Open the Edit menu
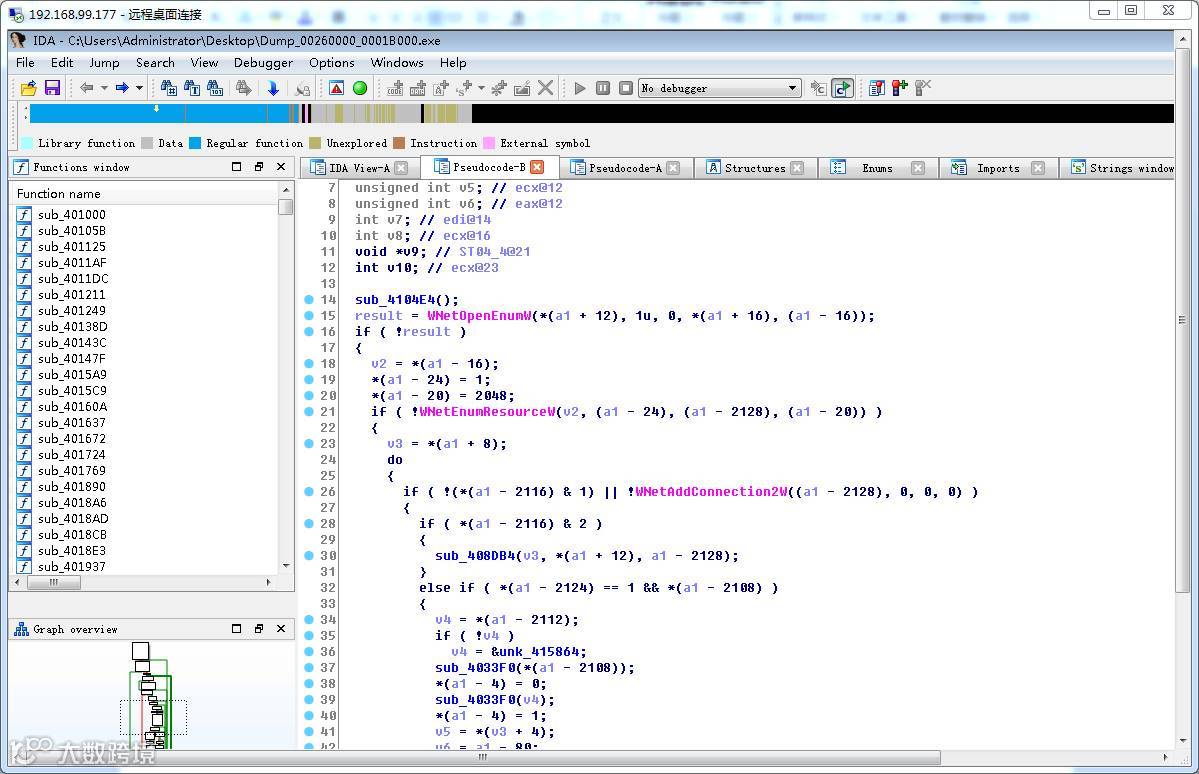The width and height of the screenshot is (1199, 774). tap(62, 63)
